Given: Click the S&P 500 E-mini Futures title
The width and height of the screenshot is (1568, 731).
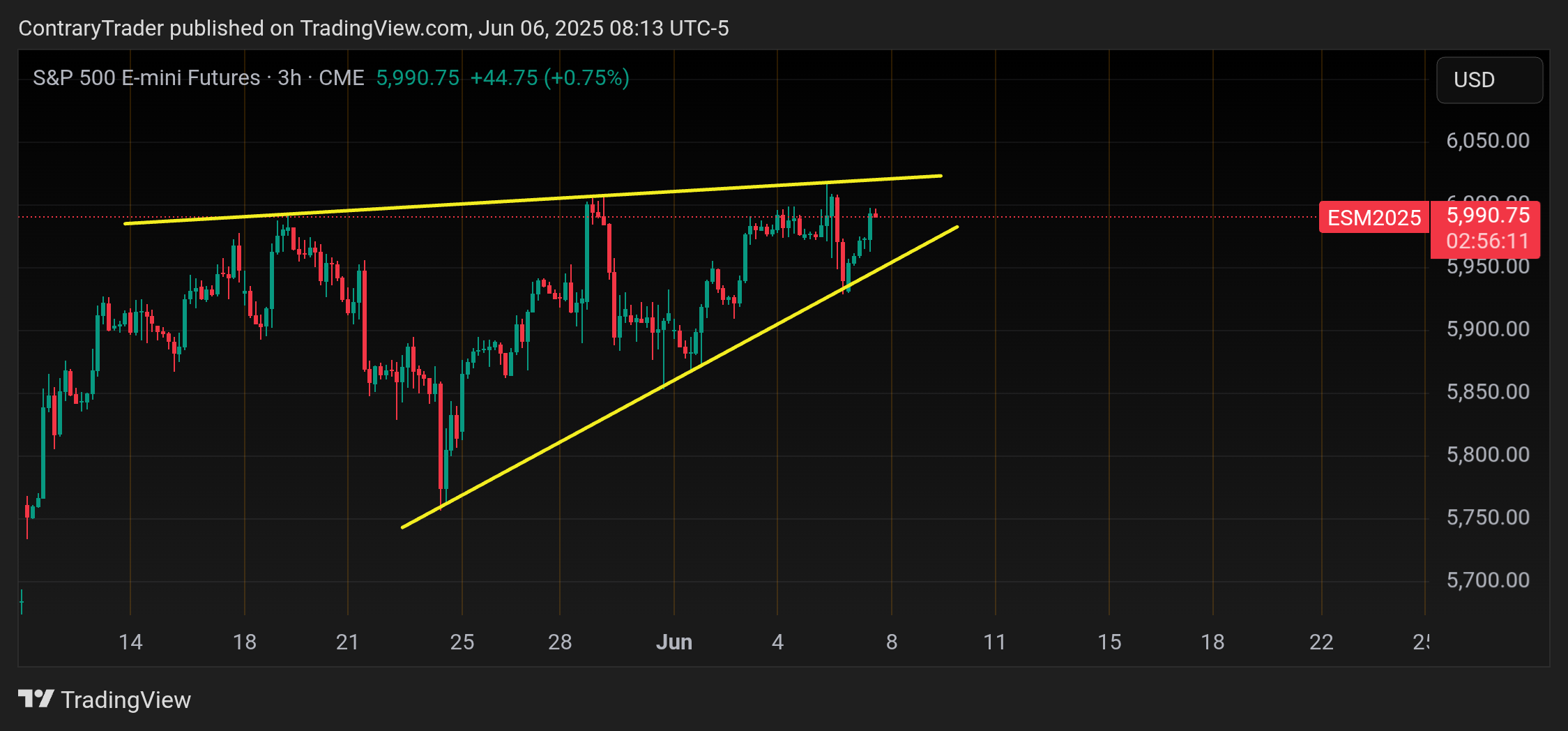Looking at the screenshot, I should click(146, 77).
